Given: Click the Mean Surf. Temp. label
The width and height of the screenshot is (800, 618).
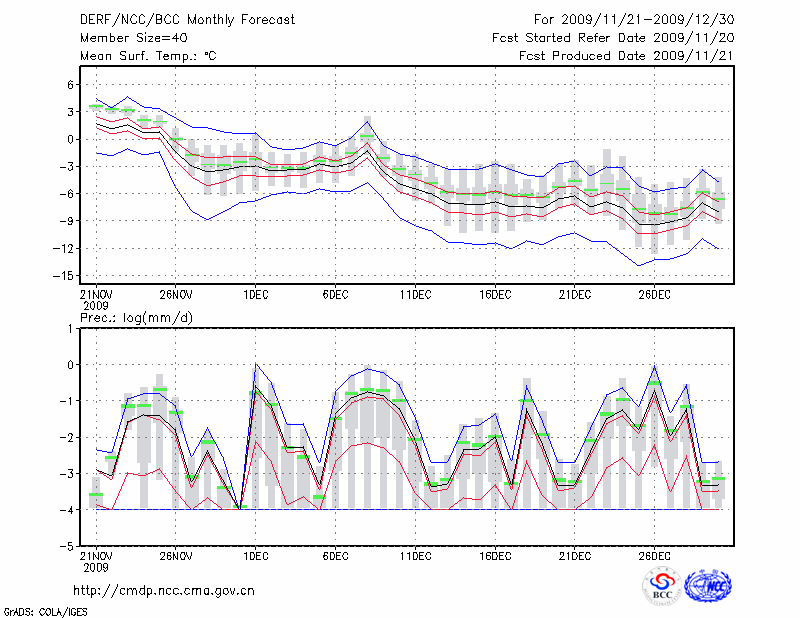Looking at the screenshot, I should pos(148,56).
